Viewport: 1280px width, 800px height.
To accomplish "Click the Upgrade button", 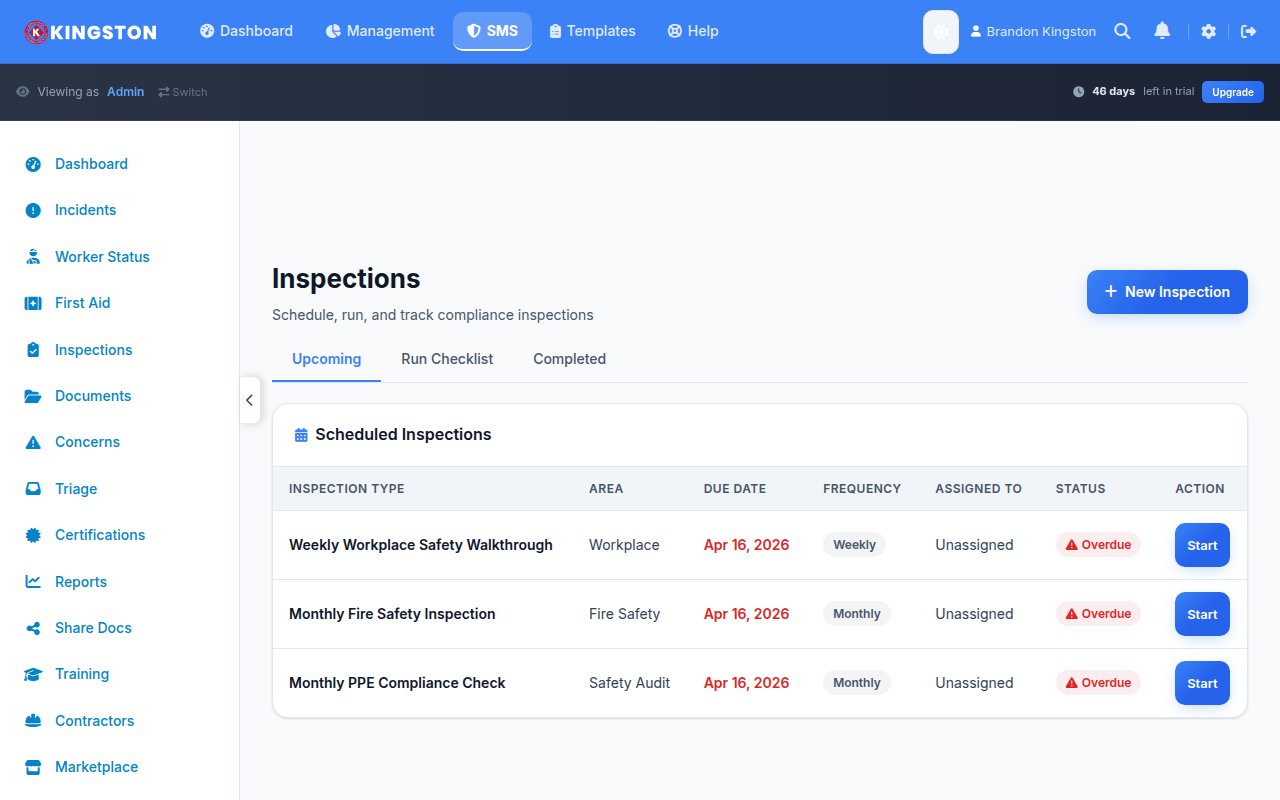I will pos(1233,92).
